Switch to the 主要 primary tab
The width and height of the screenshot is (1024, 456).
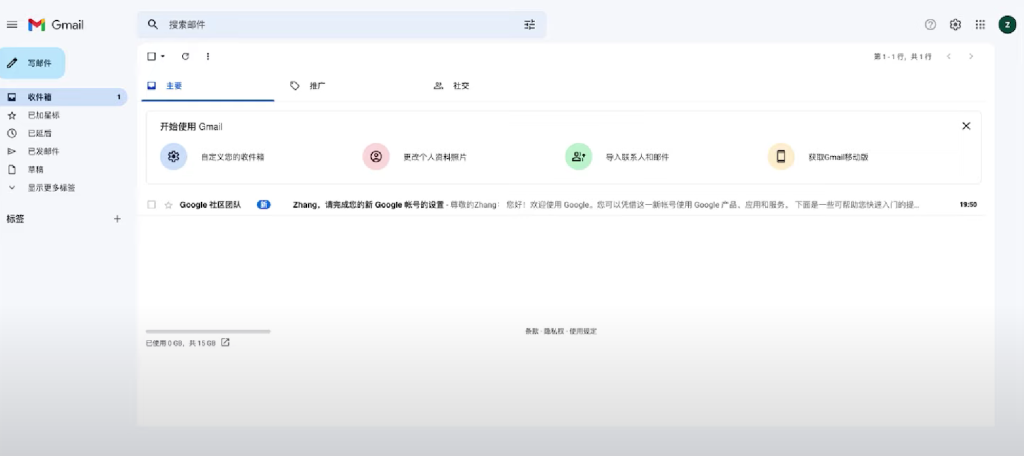(208, 86)
